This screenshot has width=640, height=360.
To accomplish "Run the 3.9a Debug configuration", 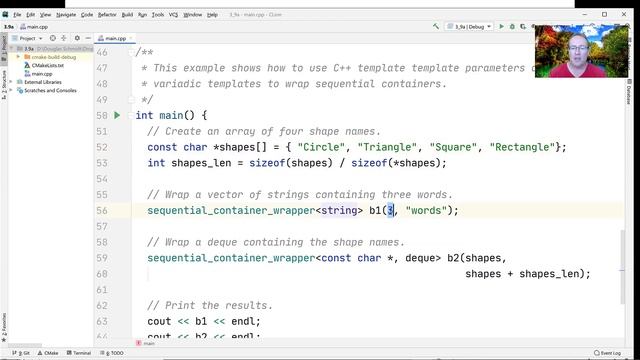I will click(x=502, y=27).
